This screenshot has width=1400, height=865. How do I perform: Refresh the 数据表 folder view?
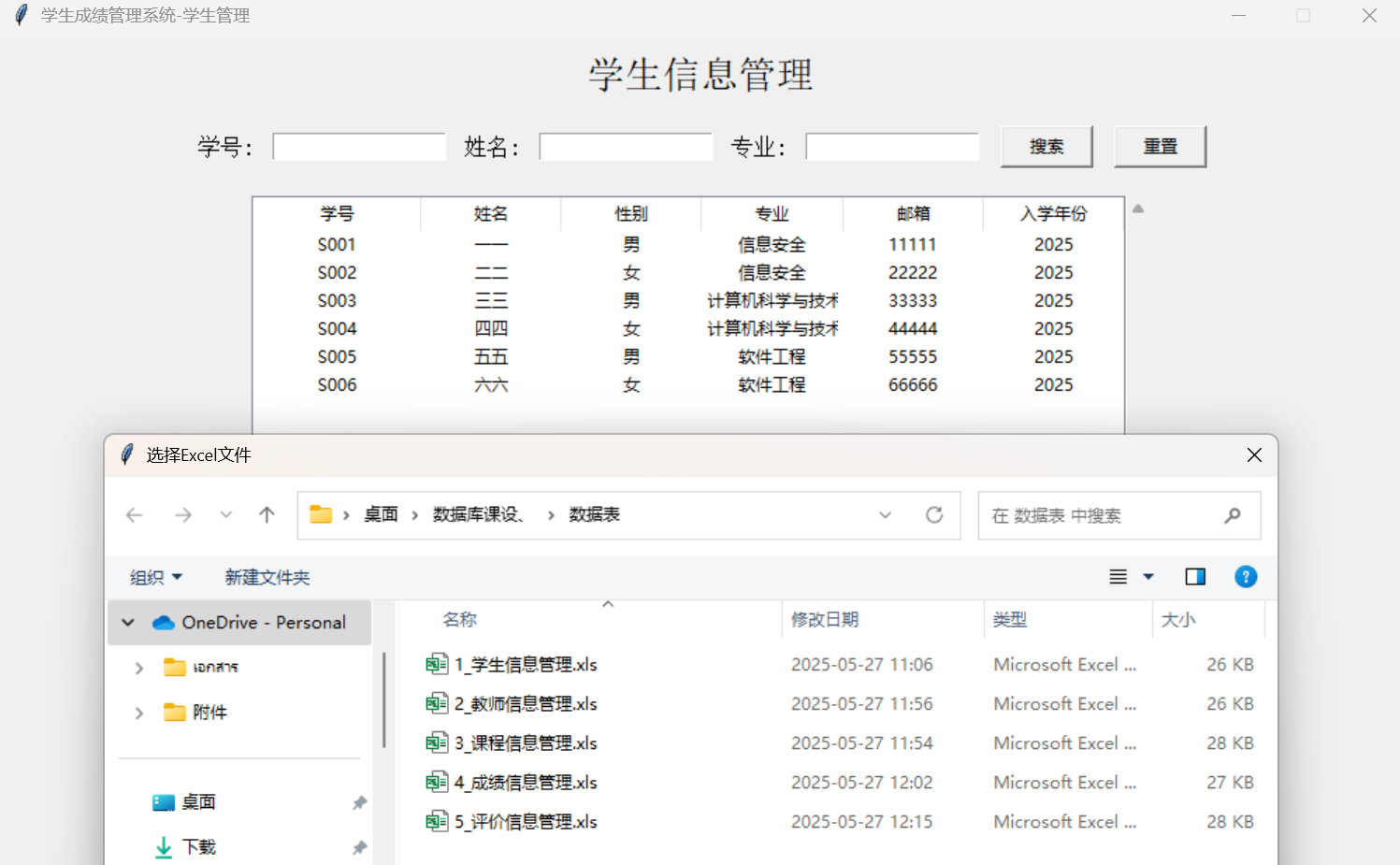pos(934,515)
